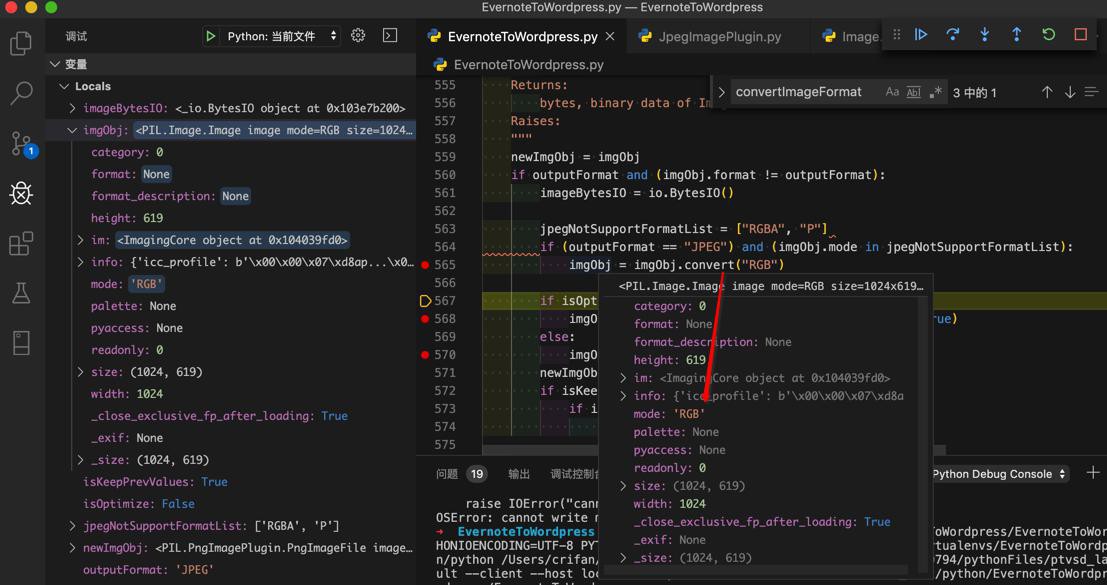Expand newImgObj variable
This screenshot has height=585, width=1107.
click(73, 548)
